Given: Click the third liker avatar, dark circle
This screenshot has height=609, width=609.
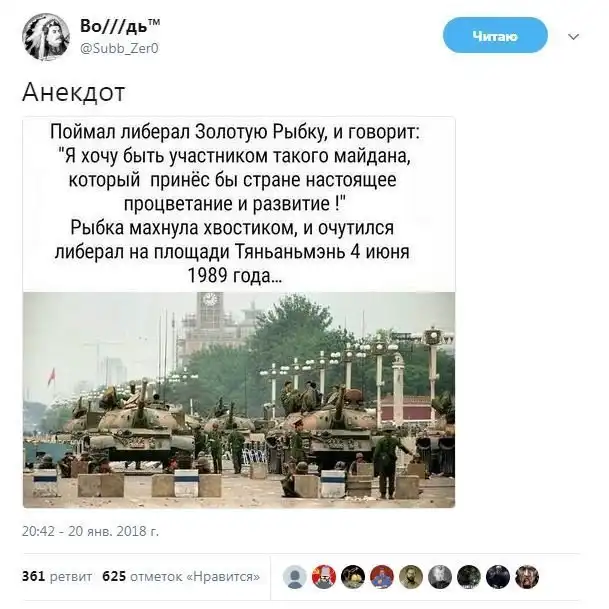Looking at the screenshot, I should (353, 577).
